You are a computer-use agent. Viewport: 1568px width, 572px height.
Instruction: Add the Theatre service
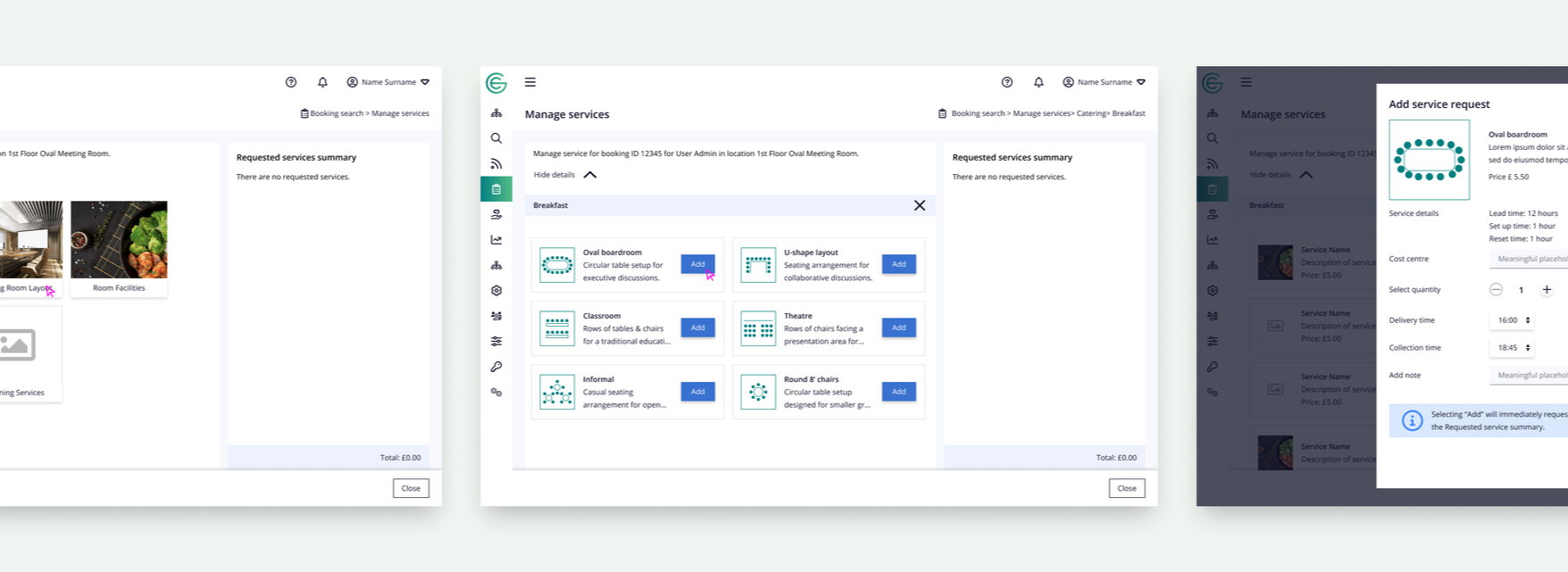tap(898, 327)
